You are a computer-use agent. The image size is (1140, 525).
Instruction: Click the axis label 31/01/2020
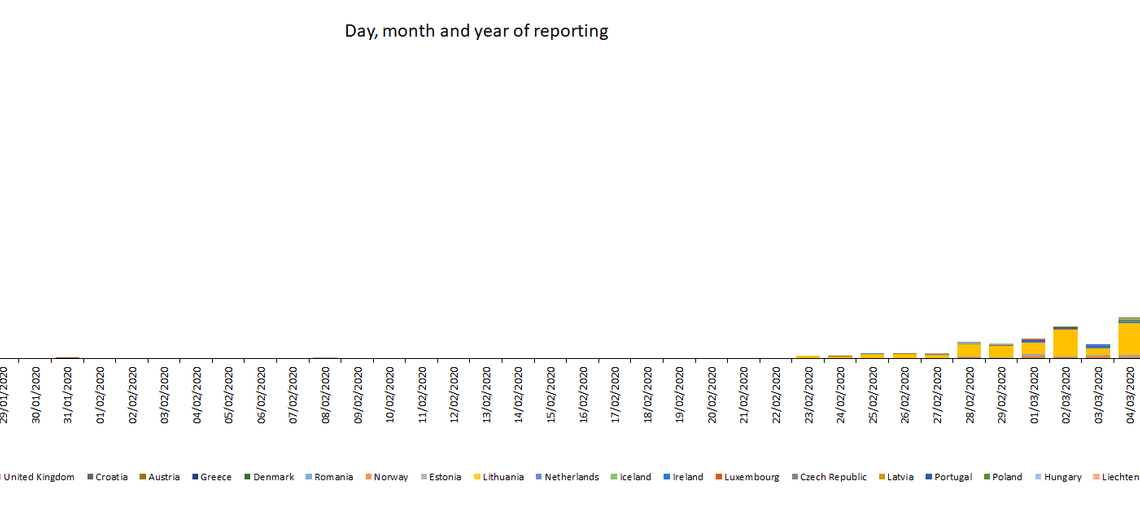click(68, 395)
